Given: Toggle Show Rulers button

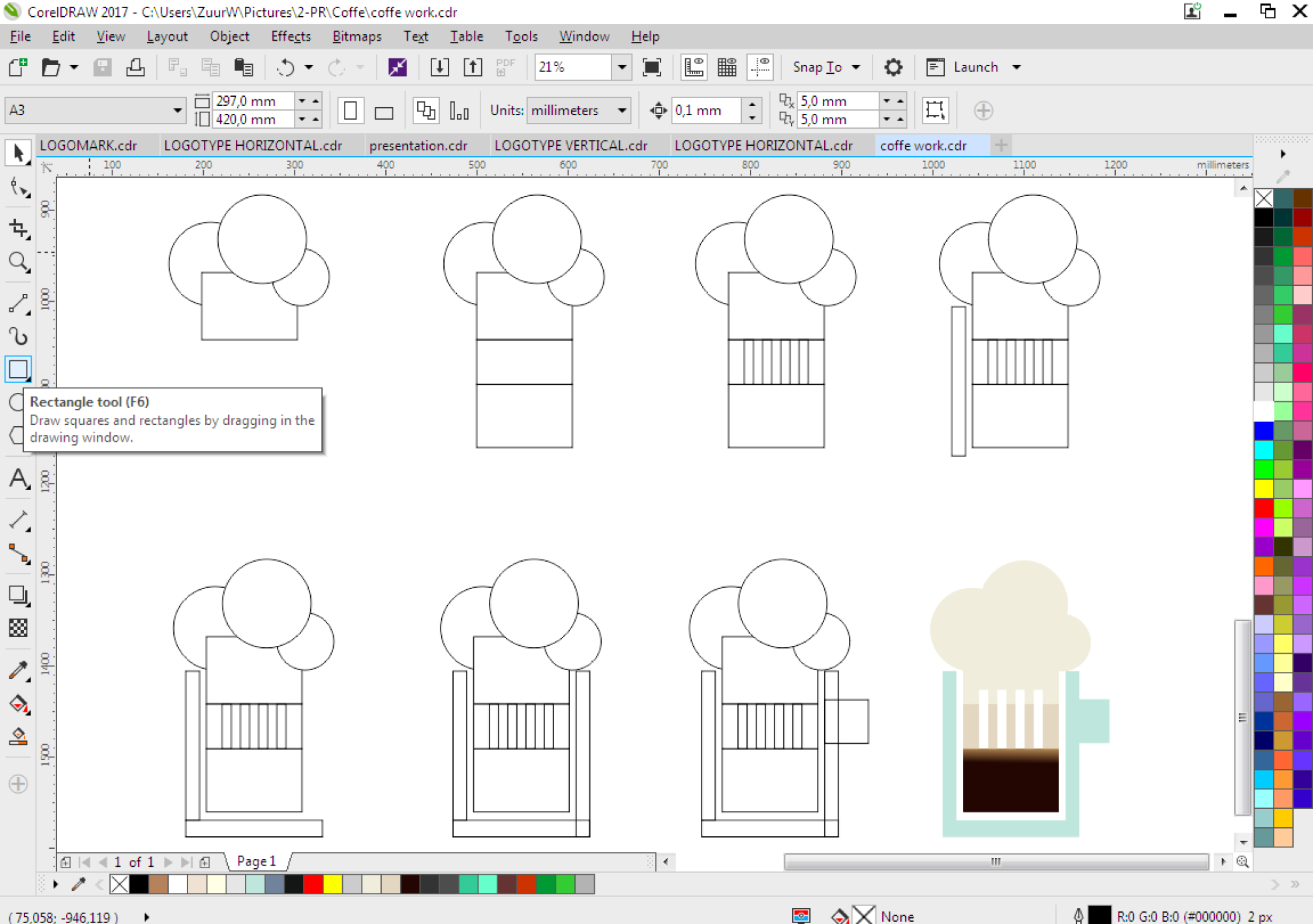Looking at the screenshot, I should tap(694, 68).
